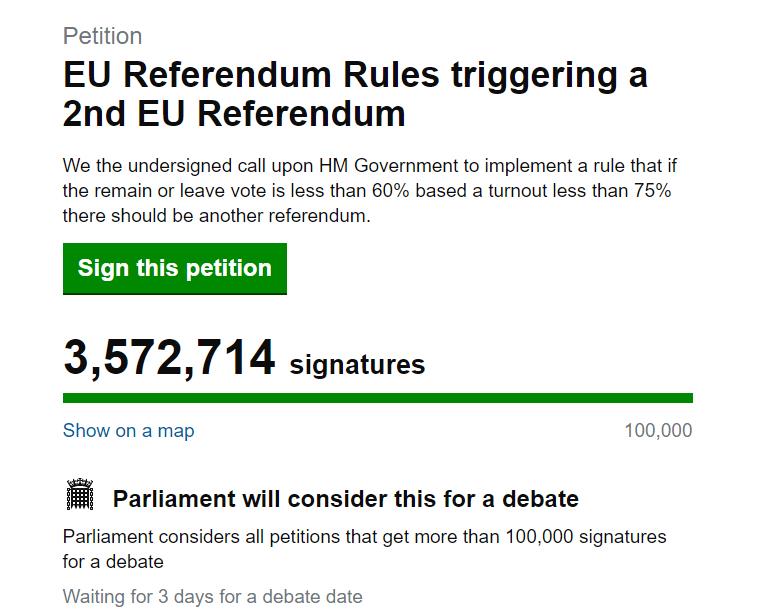Open the Show on a map link

tap(128, 431)
